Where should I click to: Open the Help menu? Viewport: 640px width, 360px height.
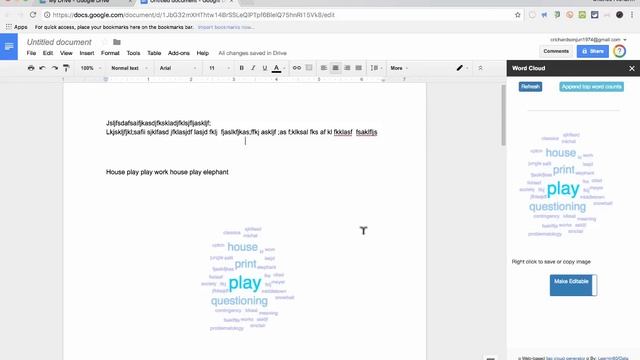pos(202,53)
